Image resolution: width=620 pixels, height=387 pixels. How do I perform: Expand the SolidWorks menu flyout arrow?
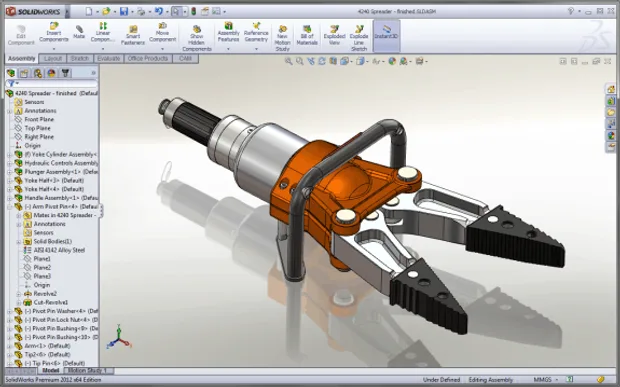click(67, 11)
